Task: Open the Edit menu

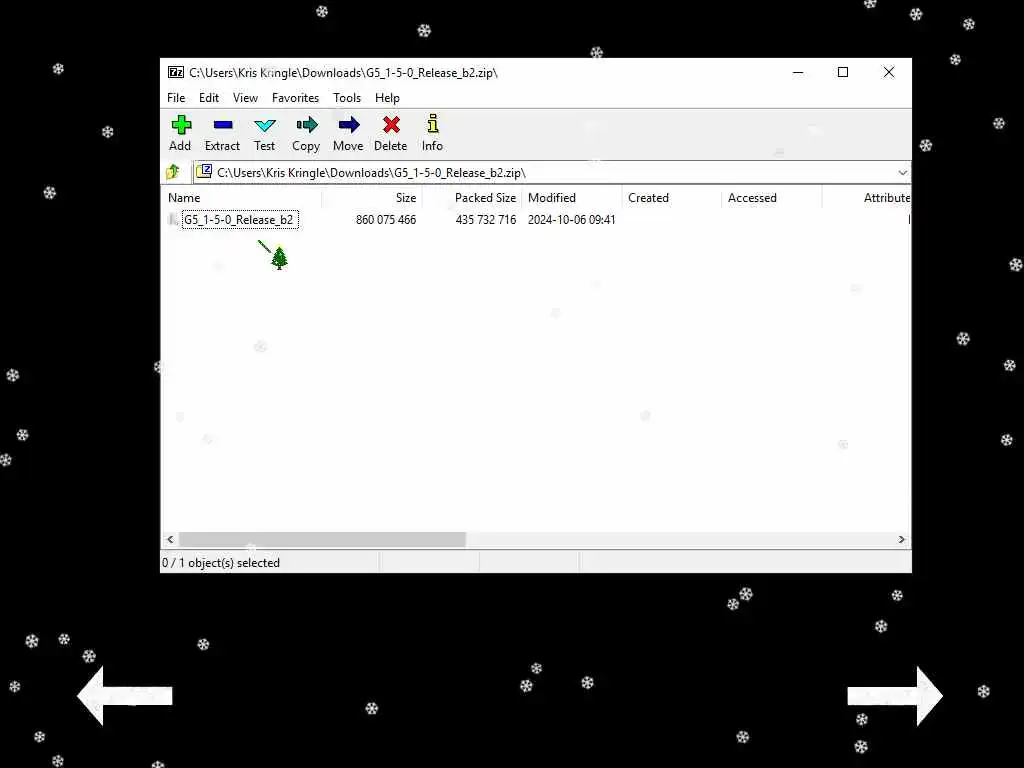Action: (x=209, y=98)
